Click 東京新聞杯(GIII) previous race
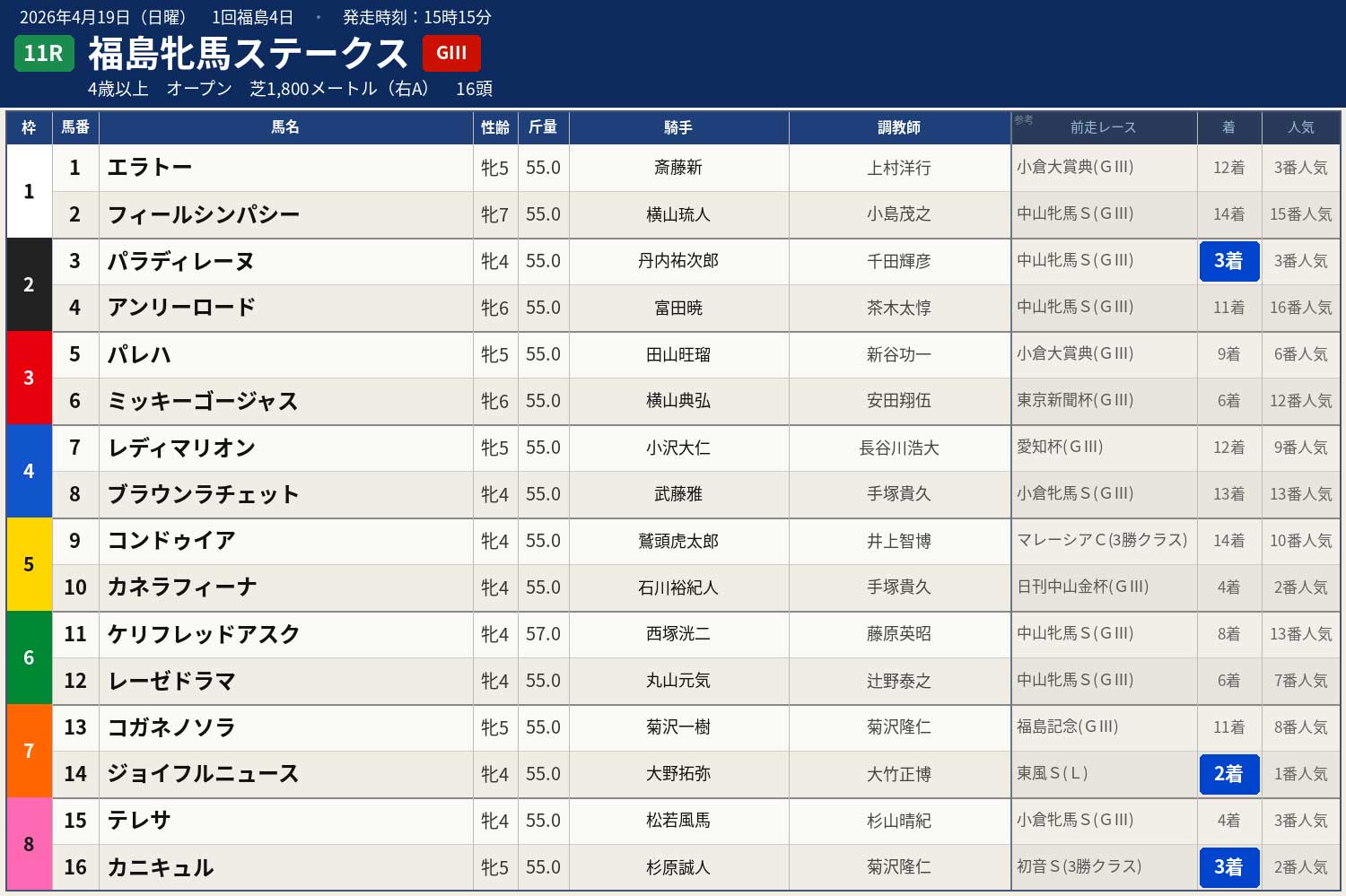The height and width of the screenshot is (896, 1346). click(1075, 400)
